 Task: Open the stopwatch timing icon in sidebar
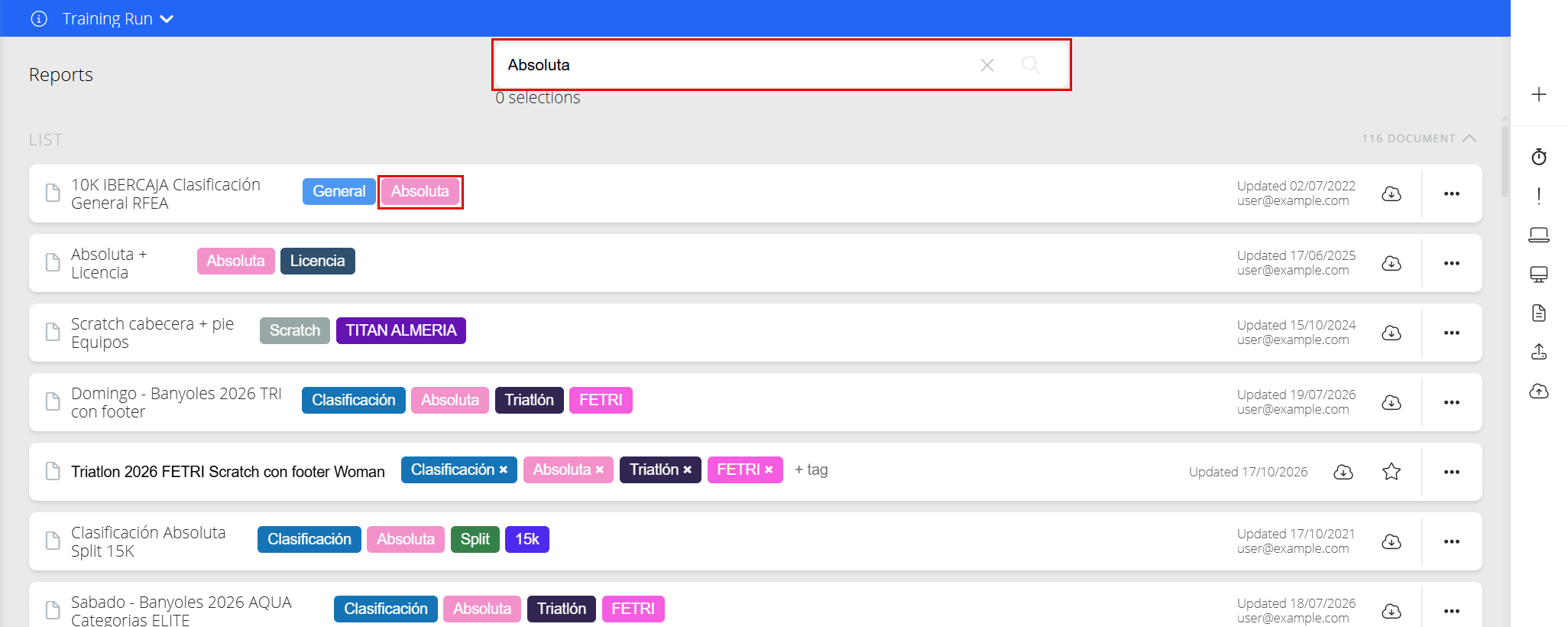[1539, 157]
